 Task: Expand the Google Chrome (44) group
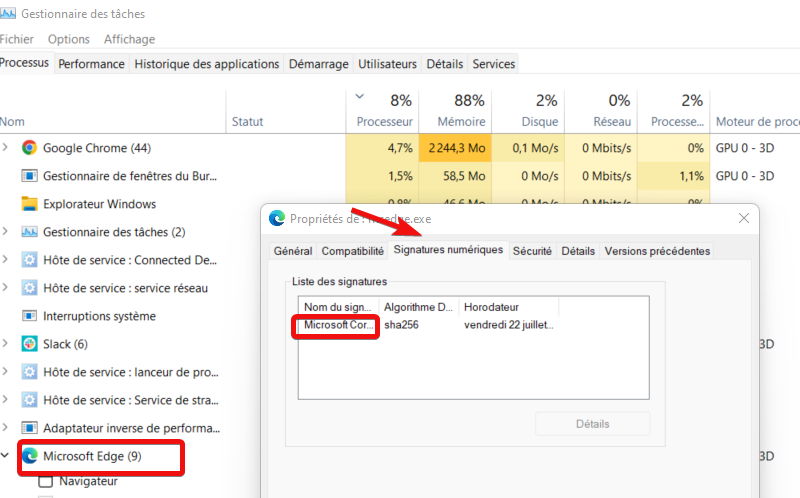pyautogui.click(x=5, y=147)
